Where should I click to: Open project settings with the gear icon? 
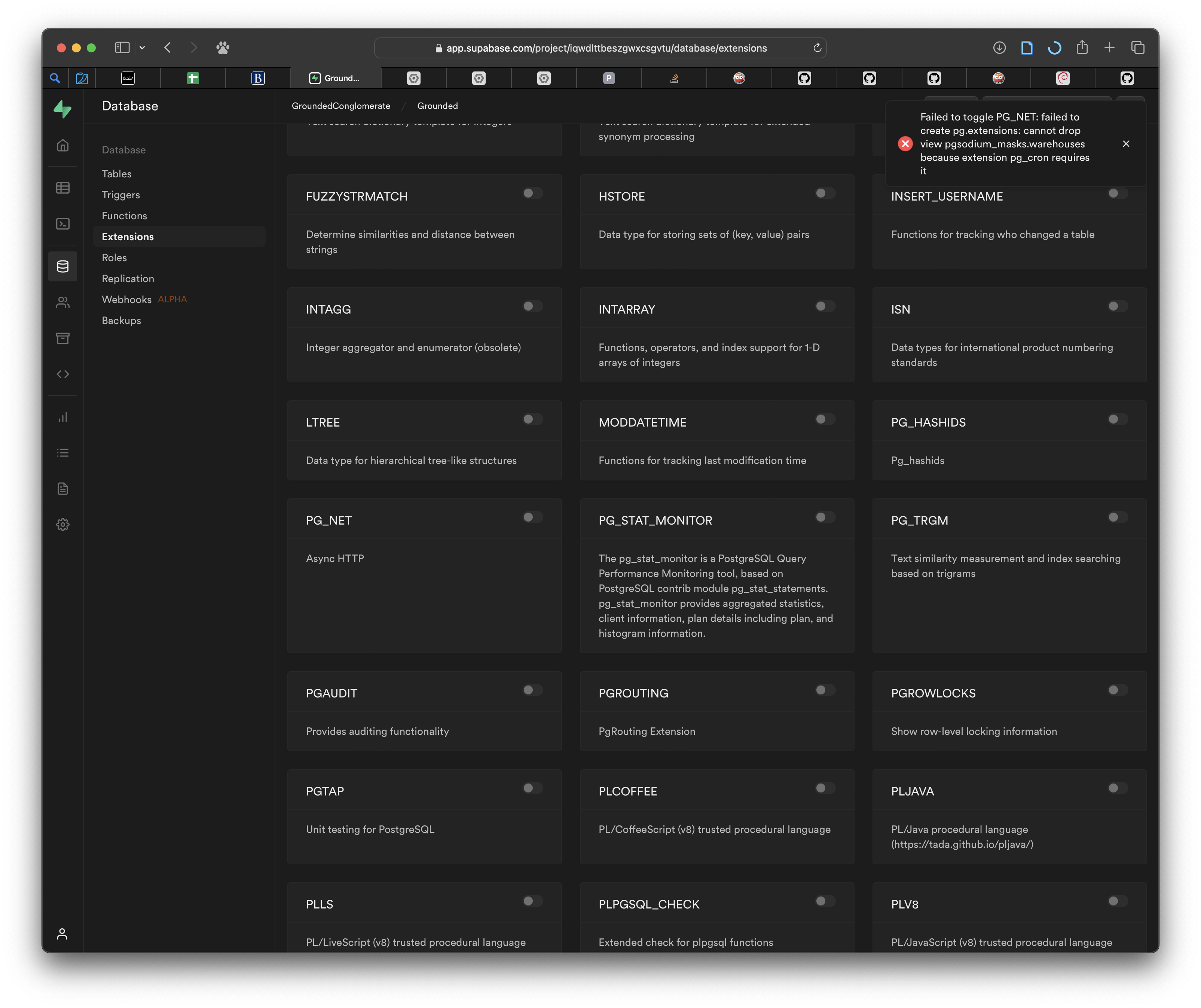point(62,524)
